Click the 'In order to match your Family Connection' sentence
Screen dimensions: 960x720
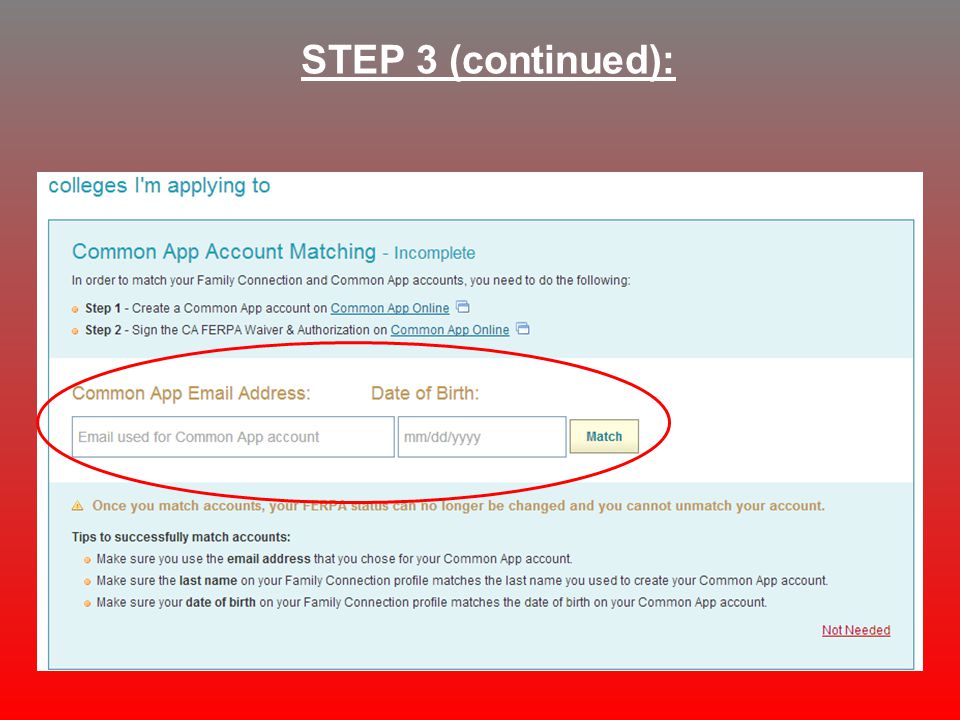coord(351,280)
